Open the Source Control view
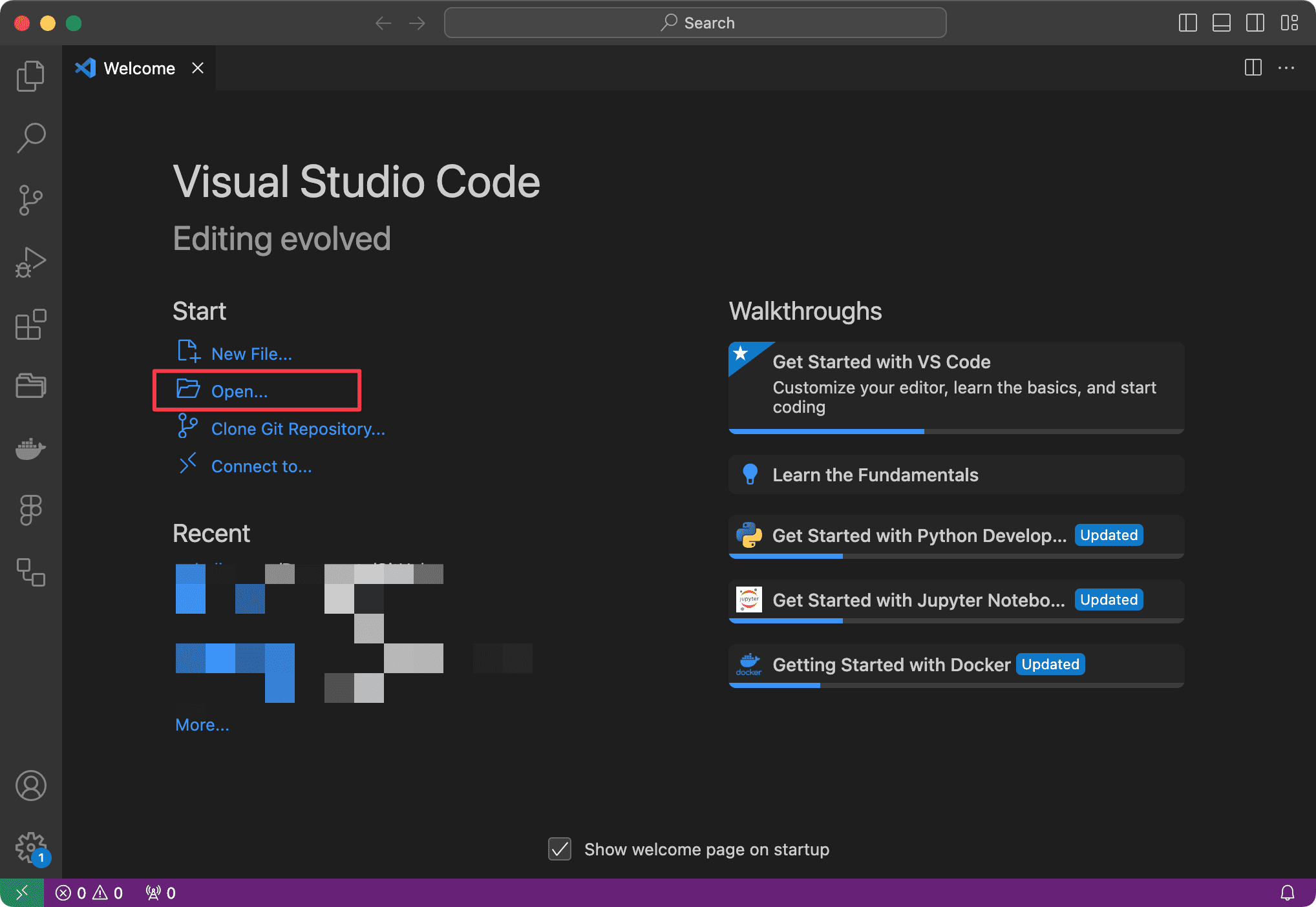The height and width of the screenshot is (907, 1316). click(30, 200)
